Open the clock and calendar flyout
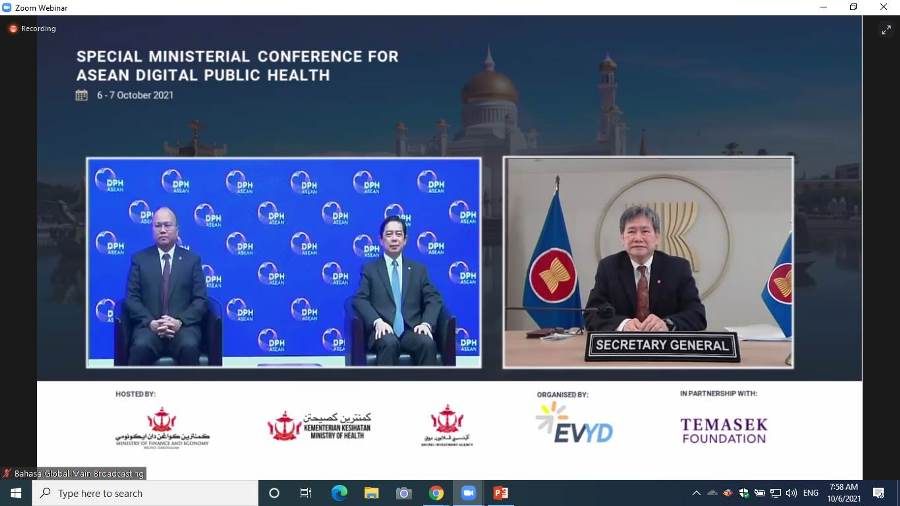This screenshot has height=506, width=900. [845, 493]
